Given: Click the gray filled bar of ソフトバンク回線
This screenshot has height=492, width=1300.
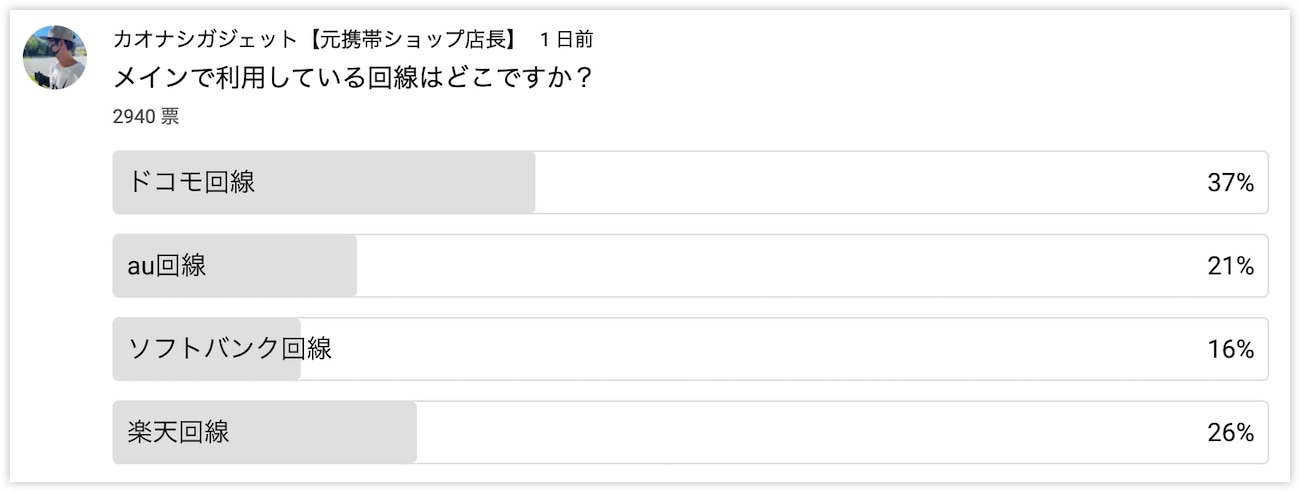Looking at the screenshot, I should coord(207,349).
